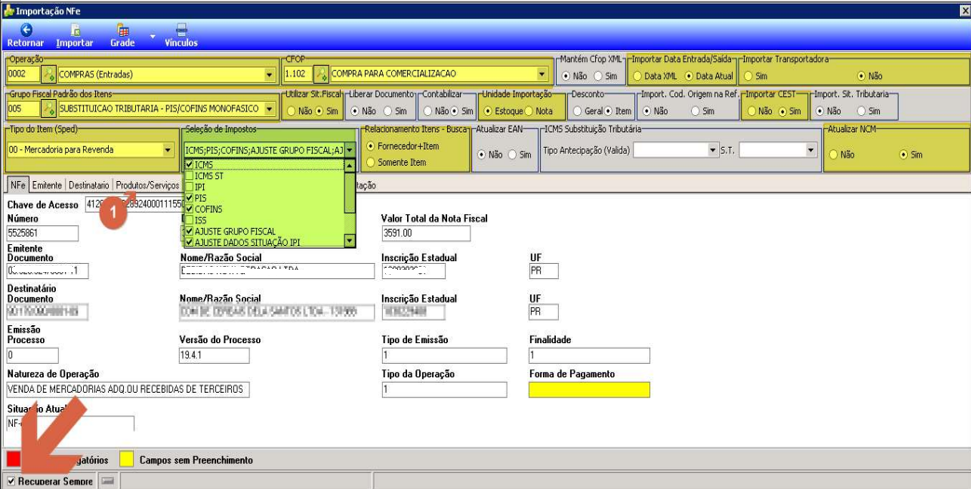971x489 pixels.
Task: Toggle AJUSTE DADOS SITUAÇÃO IPI checkbox
Action: pyautogui.click(x=189, y=242)
